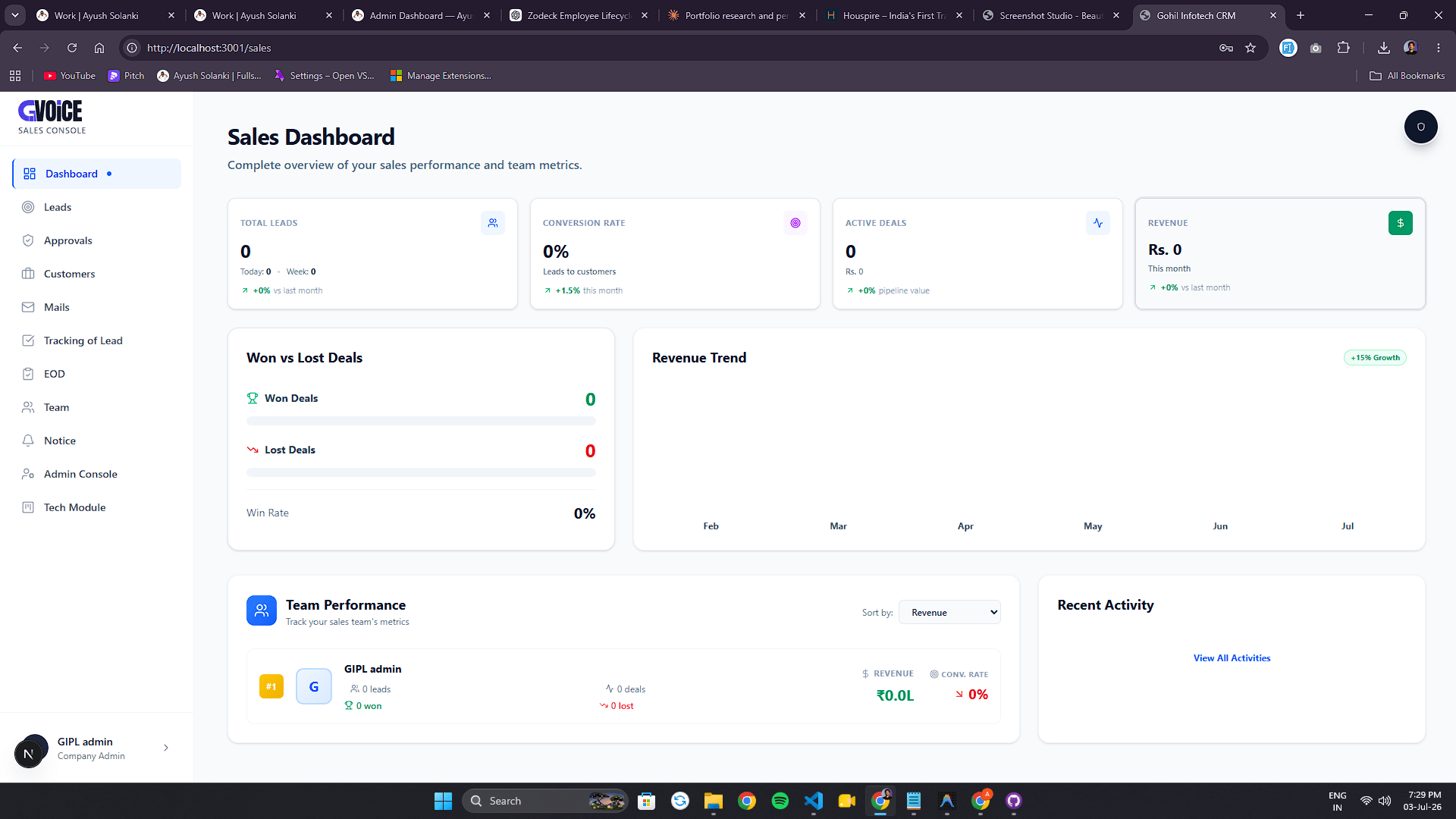
Task: Click the GIPL admin name in Team Performance
Action: pos(372,669)
